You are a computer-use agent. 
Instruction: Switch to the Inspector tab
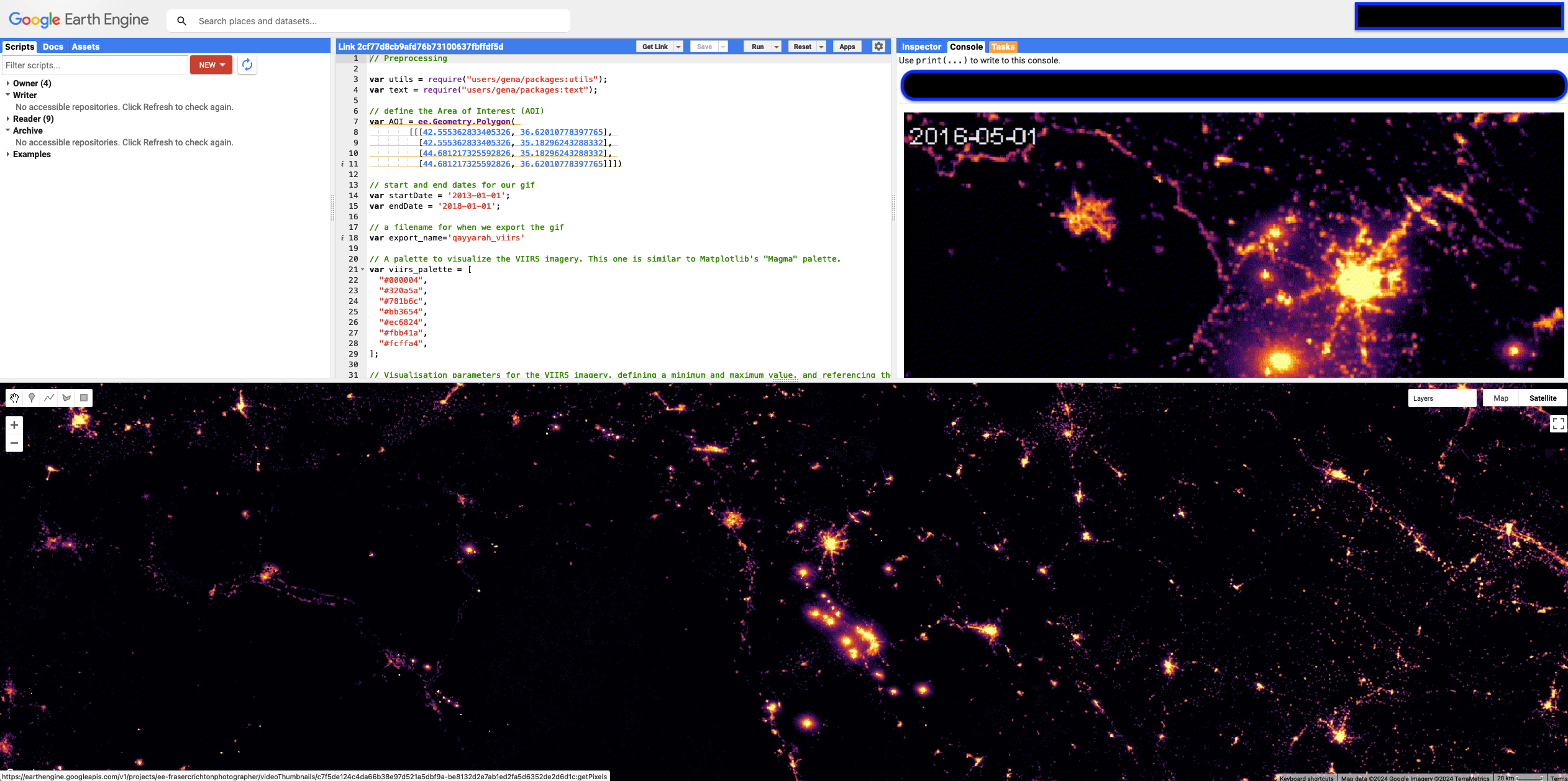pyautogui.click(x=921, y=47)
